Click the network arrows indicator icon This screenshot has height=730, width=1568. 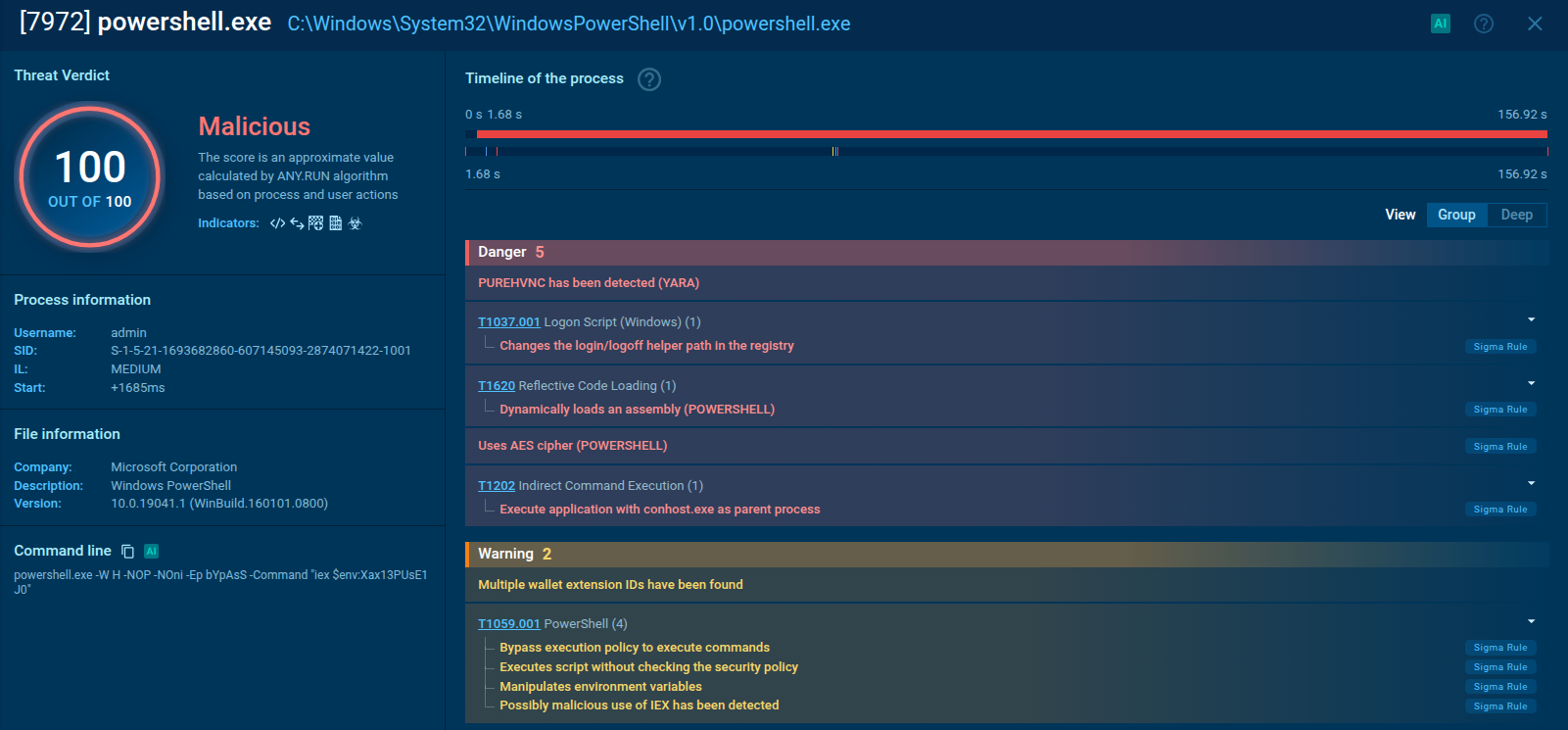tap(297, 223)
